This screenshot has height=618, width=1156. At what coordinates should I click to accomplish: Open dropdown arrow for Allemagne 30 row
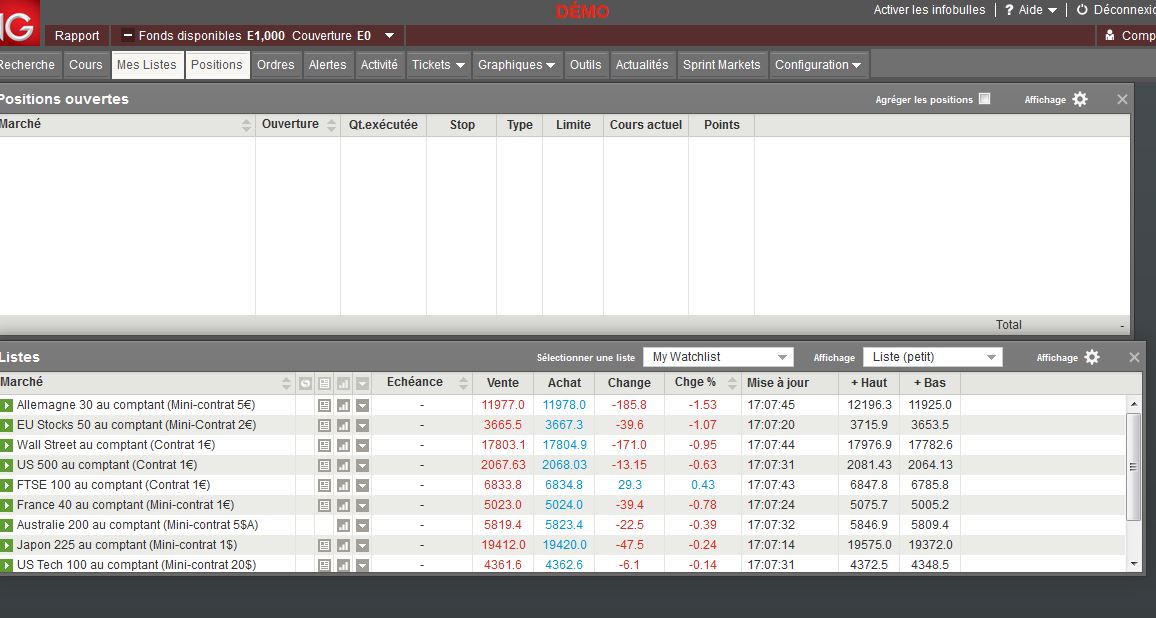(362, 406)
